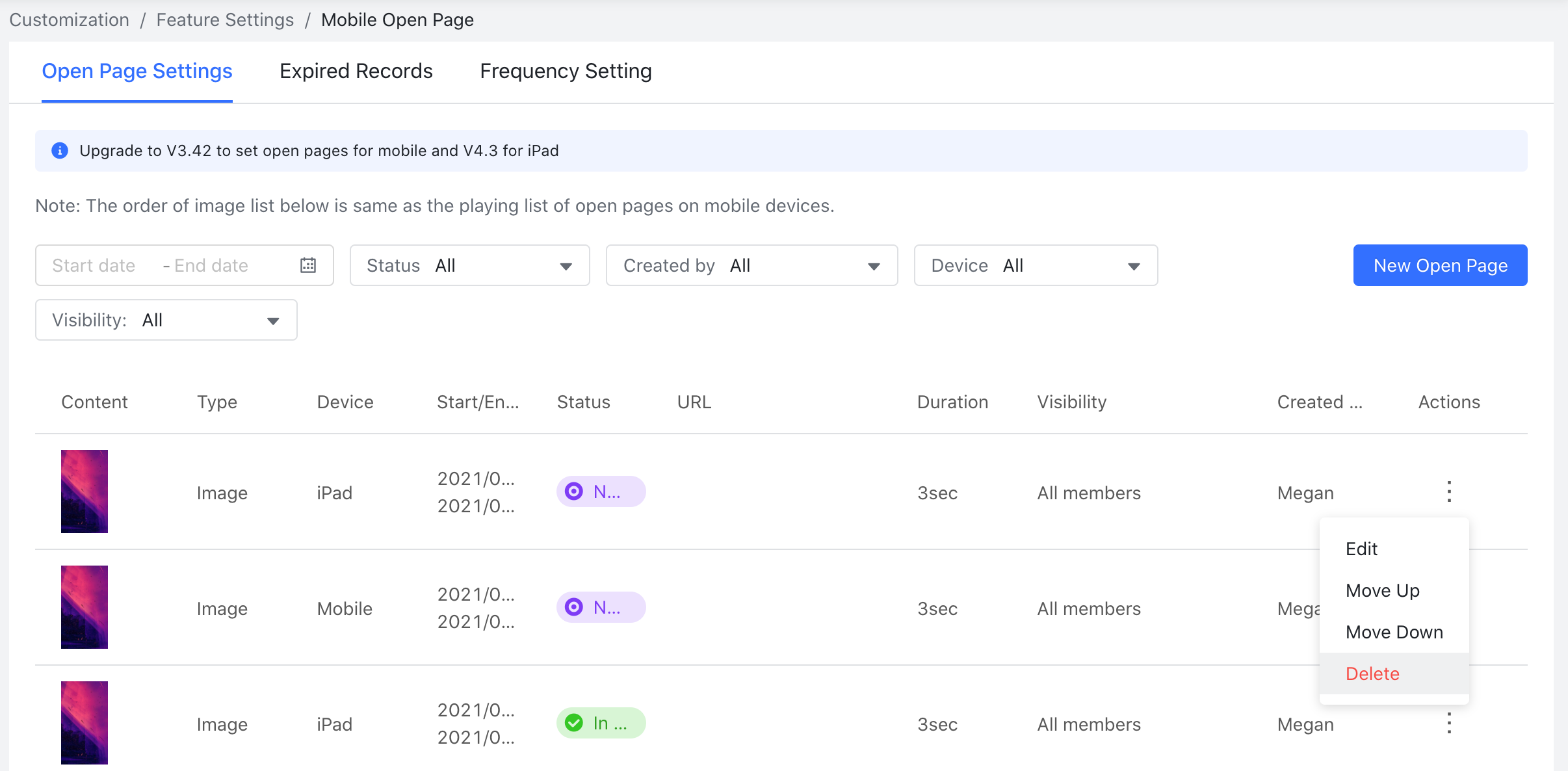This screenshot has width=1568, height=771.
Task: Choose Edit in the context menu
Action: [1361, 549]
